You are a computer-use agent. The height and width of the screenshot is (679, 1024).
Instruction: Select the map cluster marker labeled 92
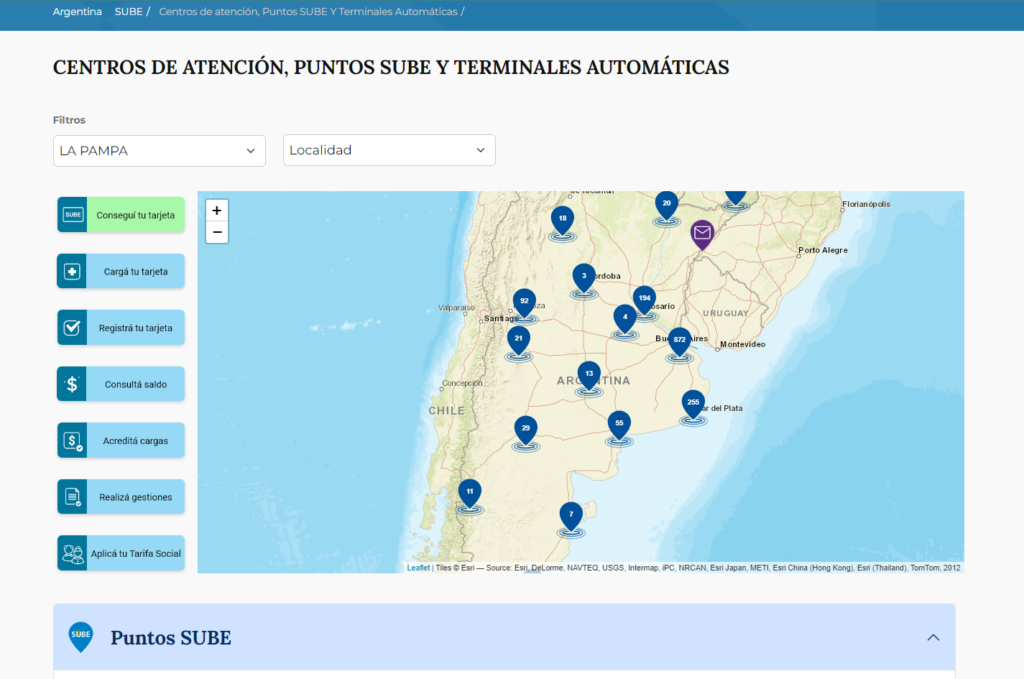pyautogui.click(x=524, y=305)
